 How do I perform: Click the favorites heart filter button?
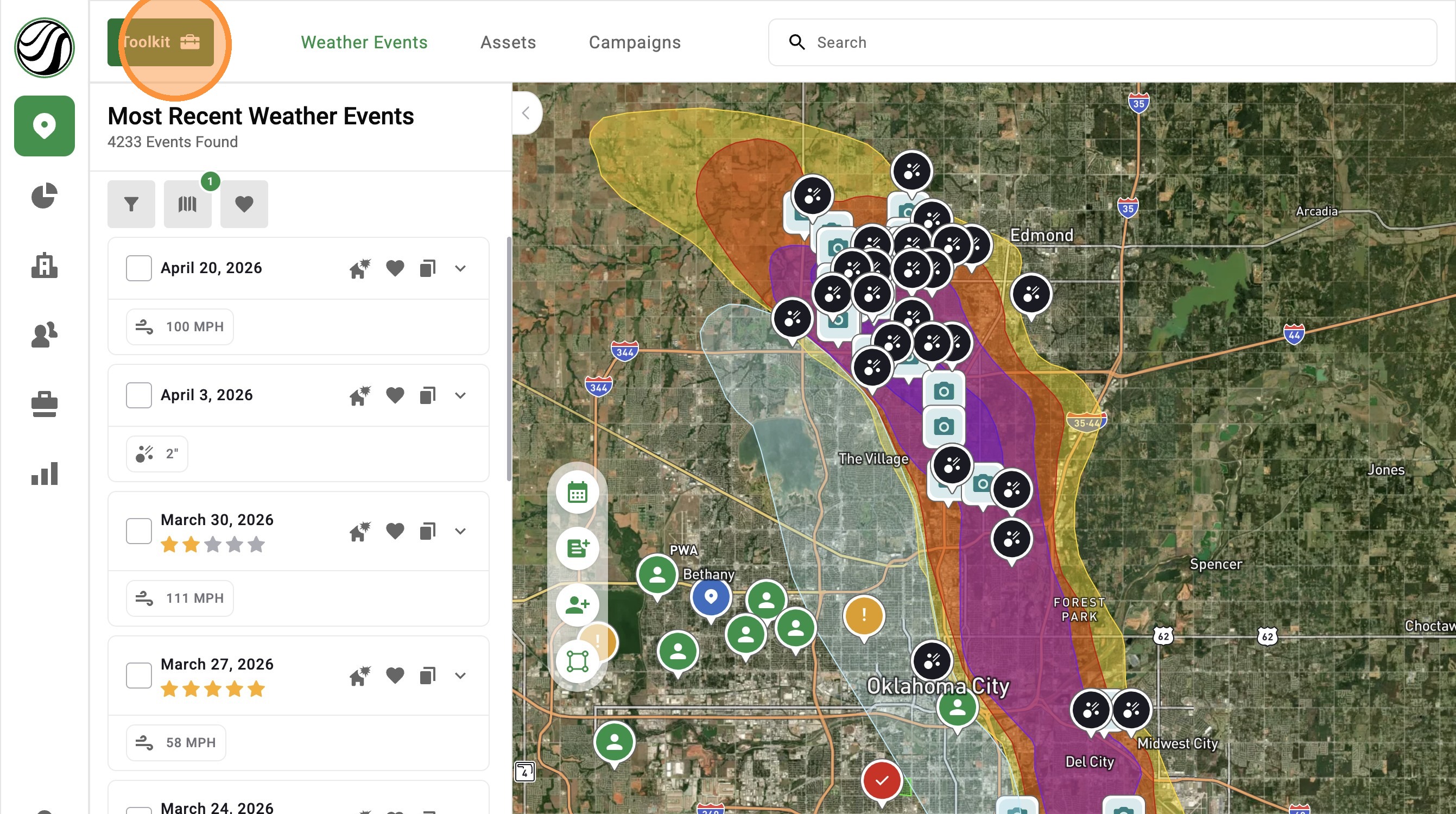pos(244,204)
